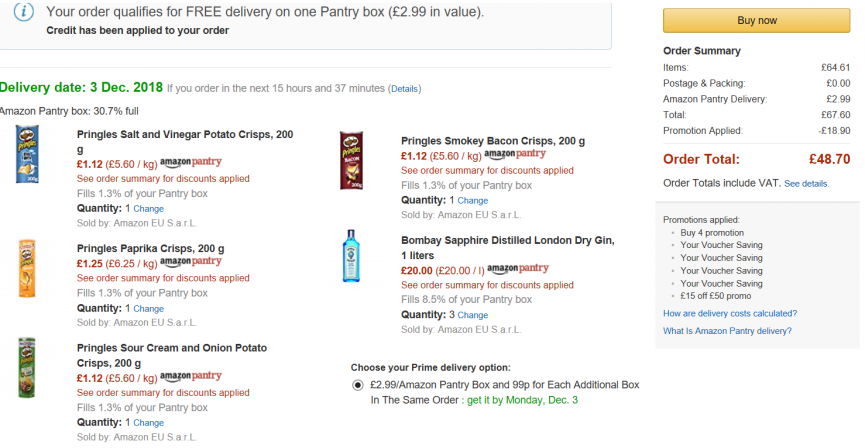Open Bombay Sapphire gin bottle image
Screen dimensions: 865x448
click(351, 256)
